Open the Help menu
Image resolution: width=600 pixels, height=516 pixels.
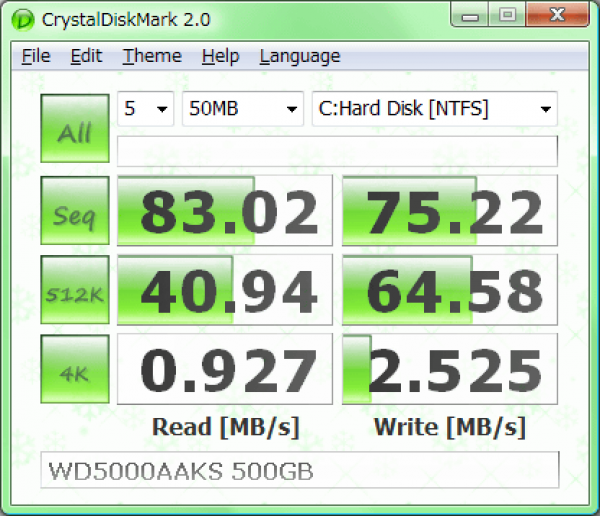point(220,56)
